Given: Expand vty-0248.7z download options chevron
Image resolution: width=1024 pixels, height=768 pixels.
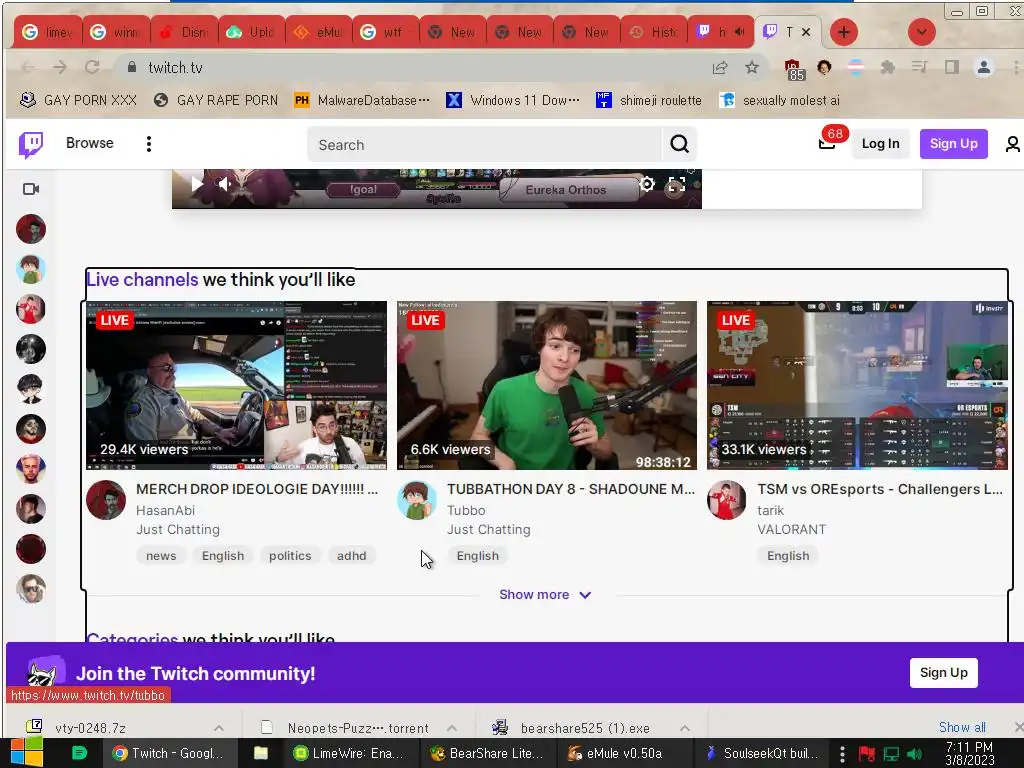Looking at the screenshot, I should click(x=219, y=728).
